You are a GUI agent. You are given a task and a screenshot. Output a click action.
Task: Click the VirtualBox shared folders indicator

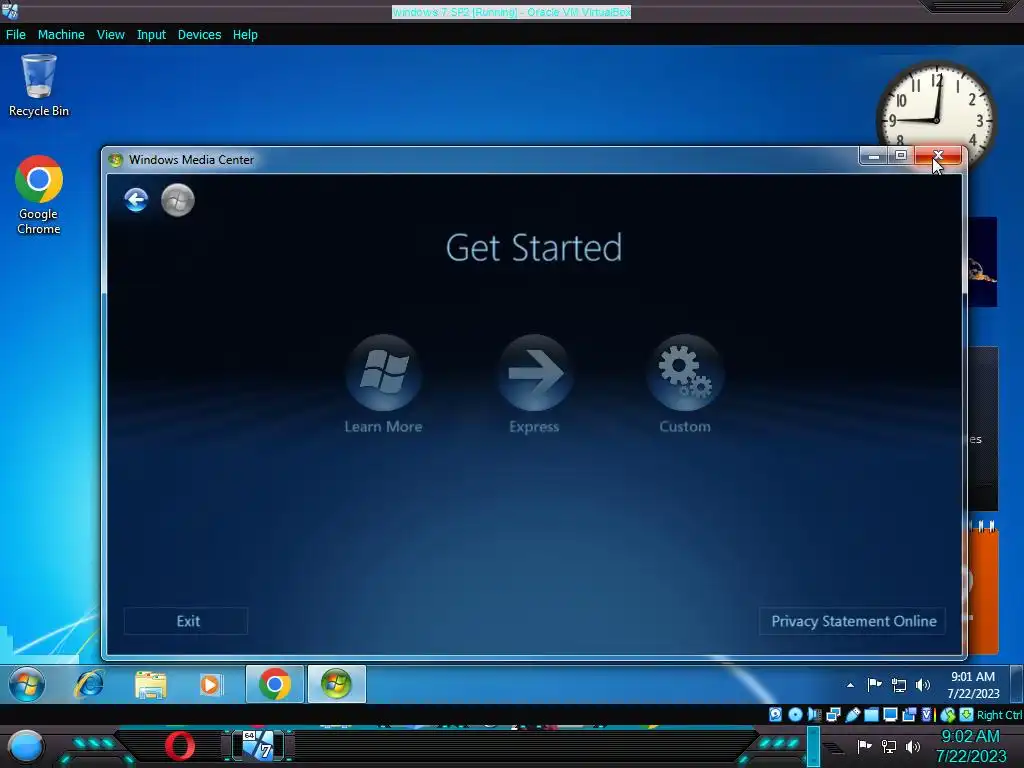871,714
